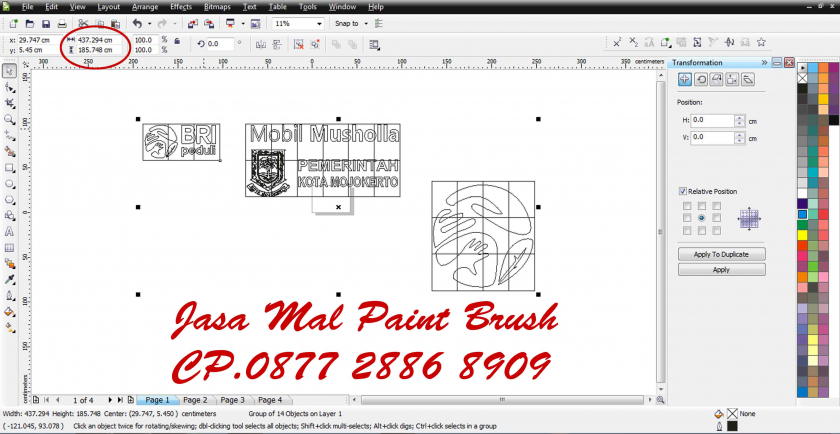840x434 pixels.
Task: Open the Arrange menu
Action: (145, 7)
